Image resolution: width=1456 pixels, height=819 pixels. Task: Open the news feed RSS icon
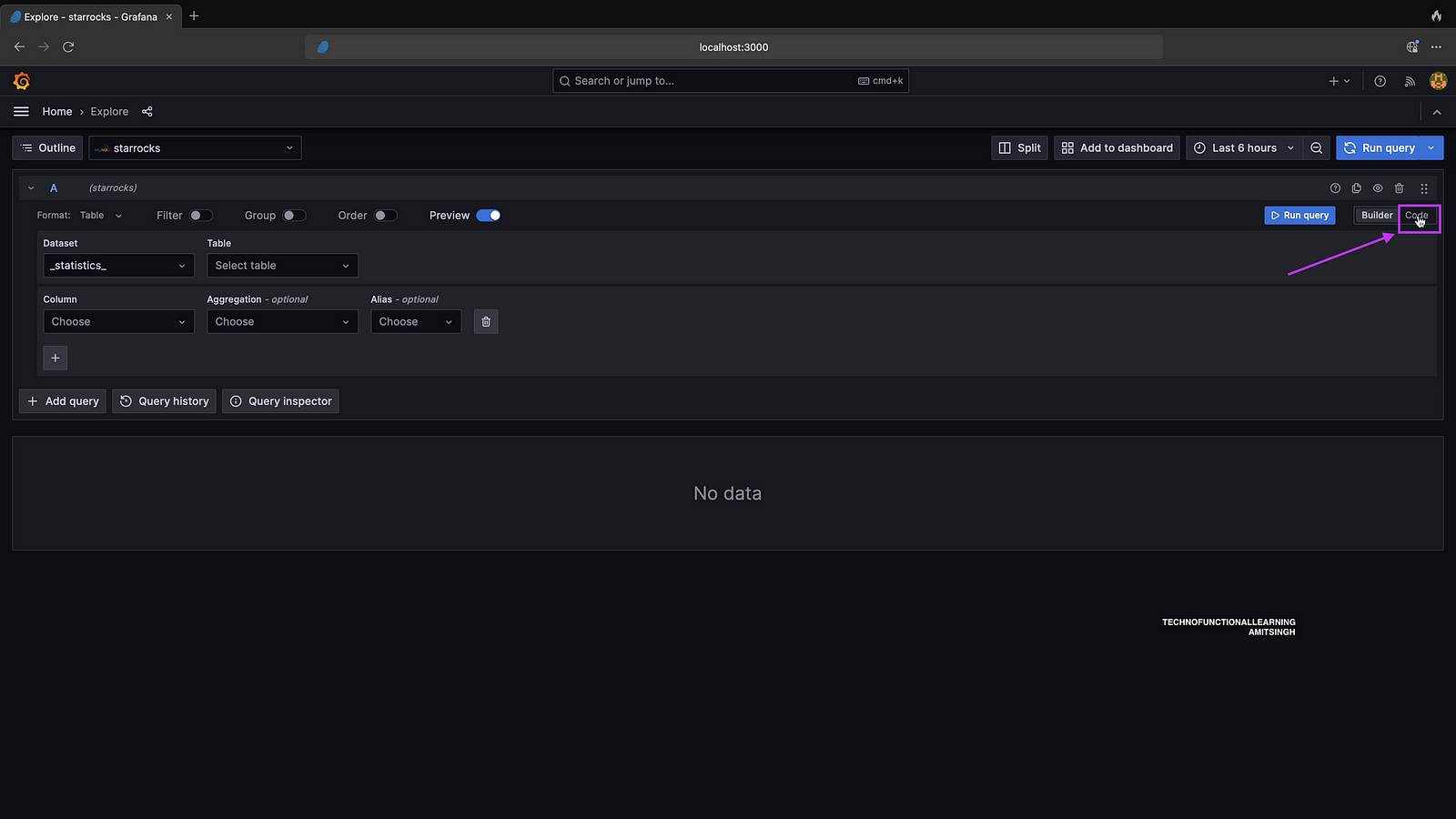point(1410,81)
